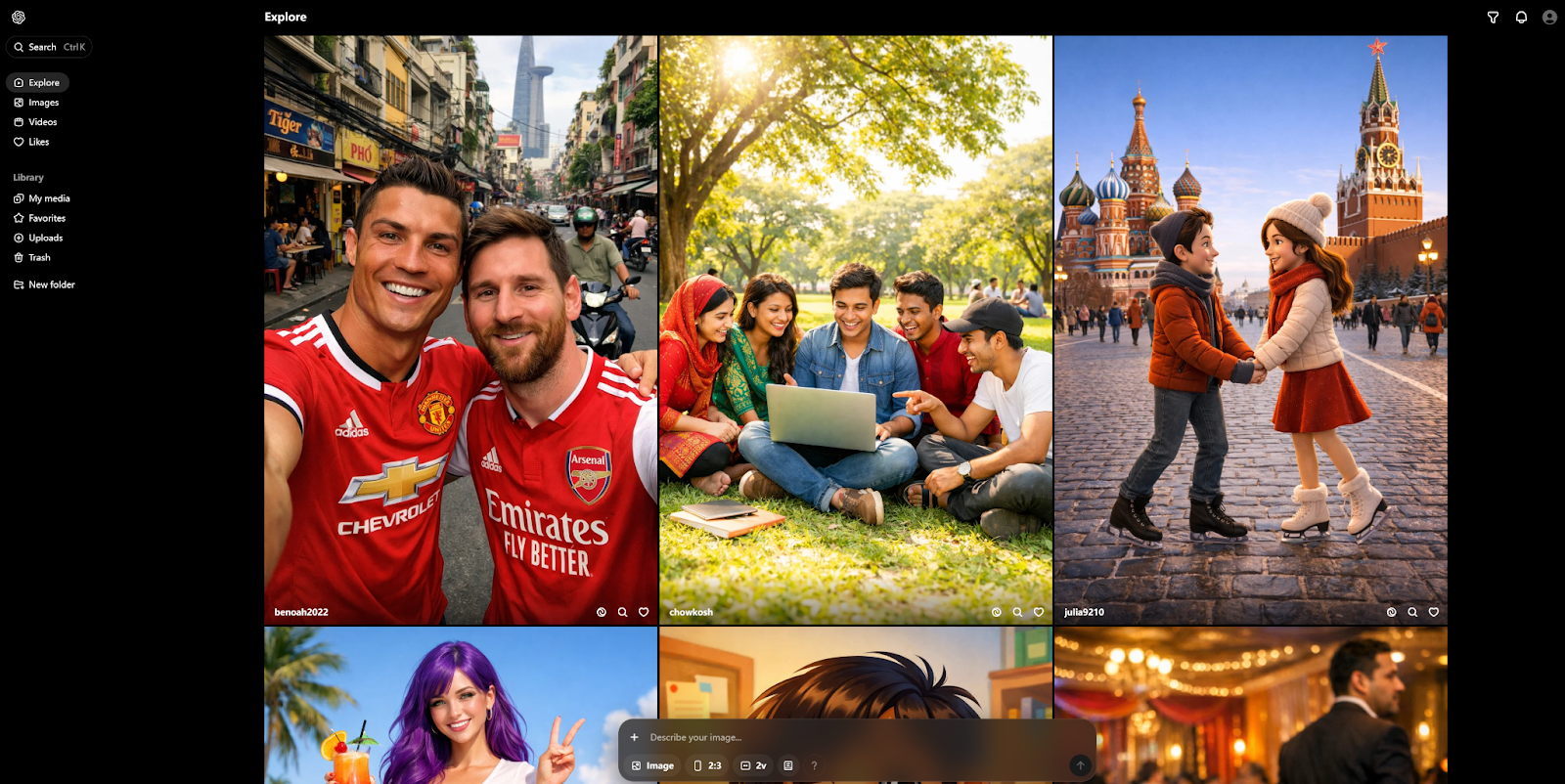The width and height of the screenshot is (1565, 784).
Task: Click the plus icon to attach media
Action: click(x=634, y=737)
